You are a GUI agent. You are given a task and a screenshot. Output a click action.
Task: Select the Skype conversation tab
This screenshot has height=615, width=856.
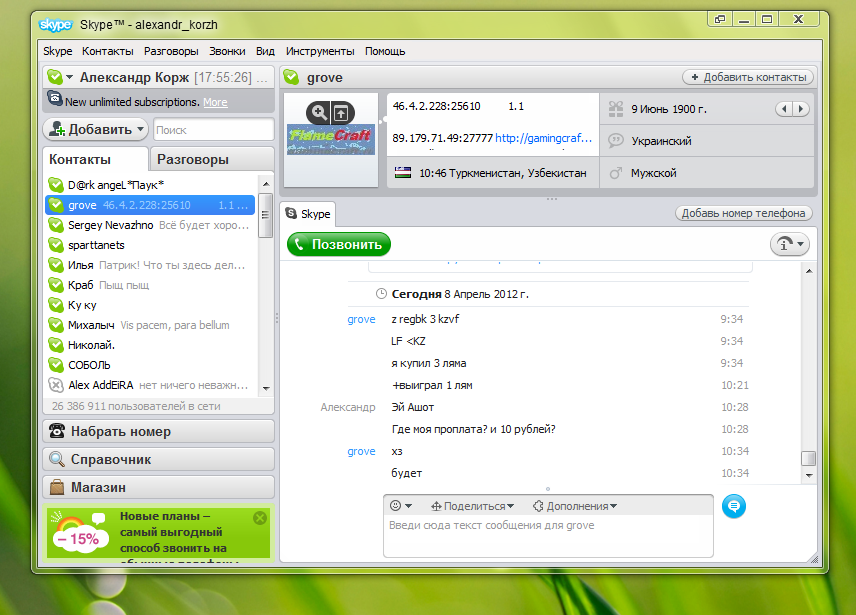308,214
